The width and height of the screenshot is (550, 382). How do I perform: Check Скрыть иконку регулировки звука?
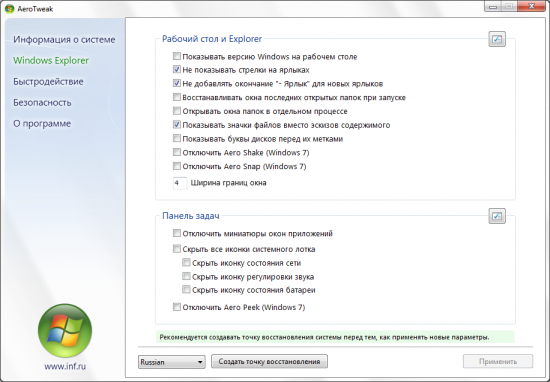point(186,276)
